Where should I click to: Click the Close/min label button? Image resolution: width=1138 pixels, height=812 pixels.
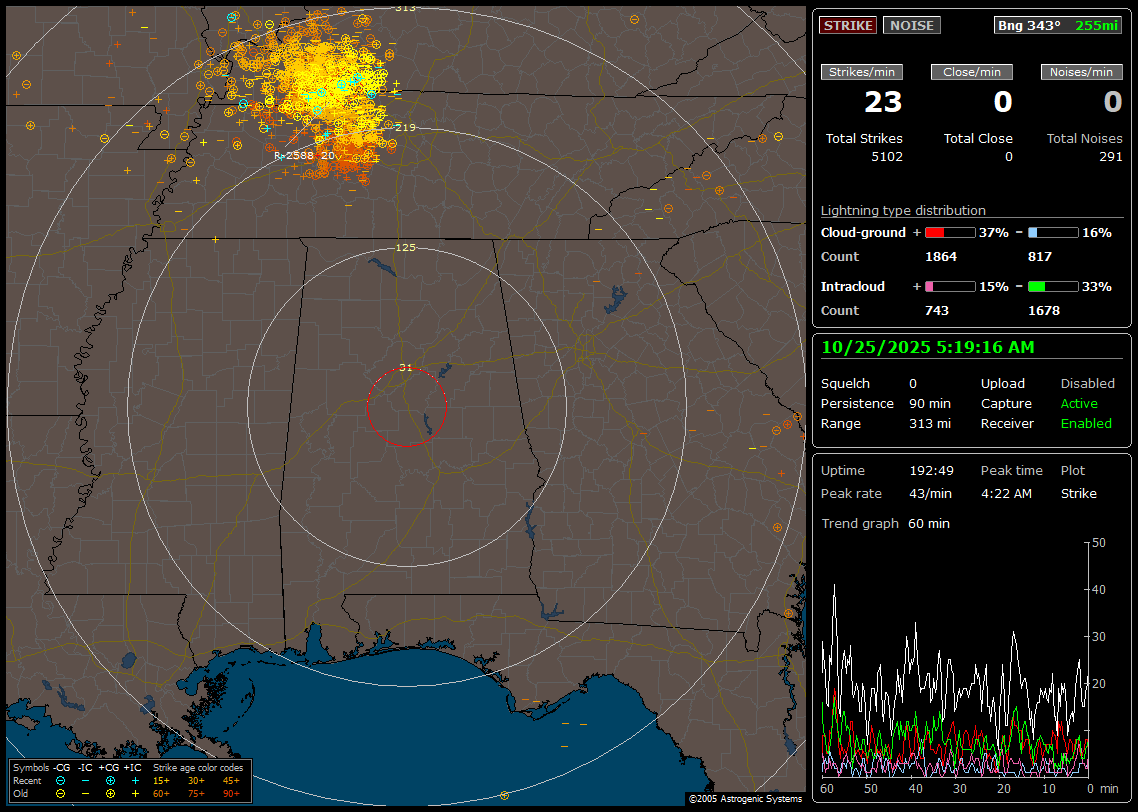972,72
